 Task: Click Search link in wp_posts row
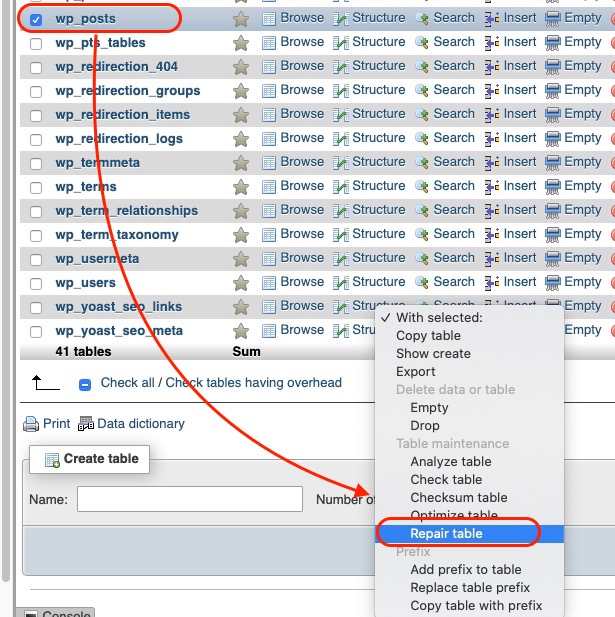(x=454, y=18)
